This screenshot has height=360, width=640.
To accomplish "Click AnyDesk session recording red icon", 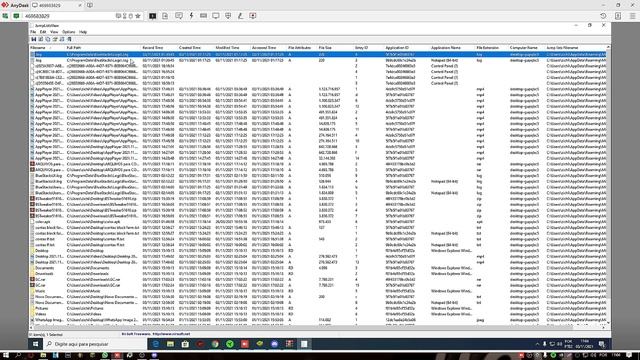I will 253,16.
